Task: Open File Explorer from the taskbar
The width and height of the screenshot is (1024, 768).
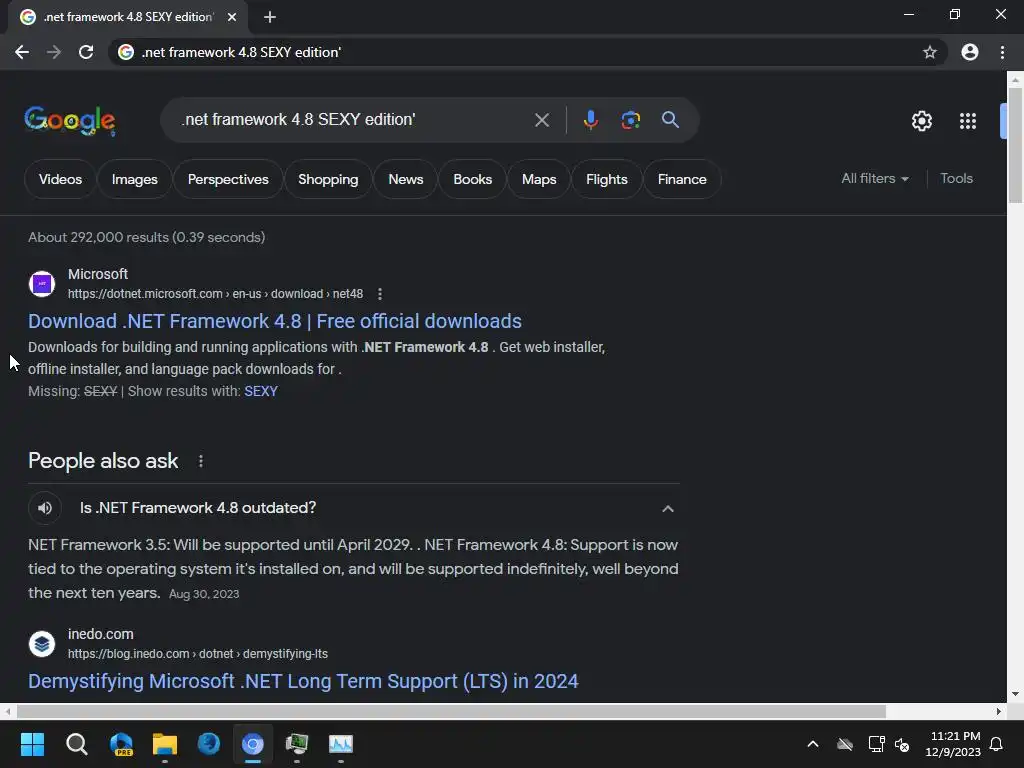Action: coord(165,744)
